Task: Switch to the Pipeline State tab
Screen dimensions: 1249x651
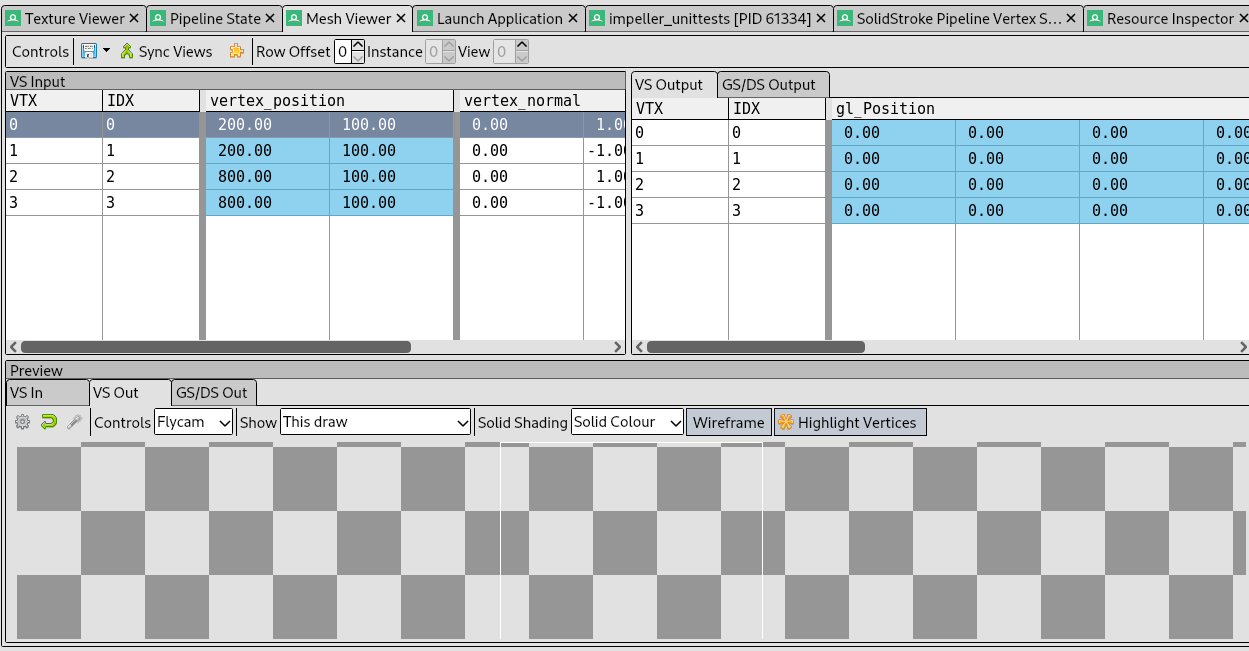Action: (215, 18)
